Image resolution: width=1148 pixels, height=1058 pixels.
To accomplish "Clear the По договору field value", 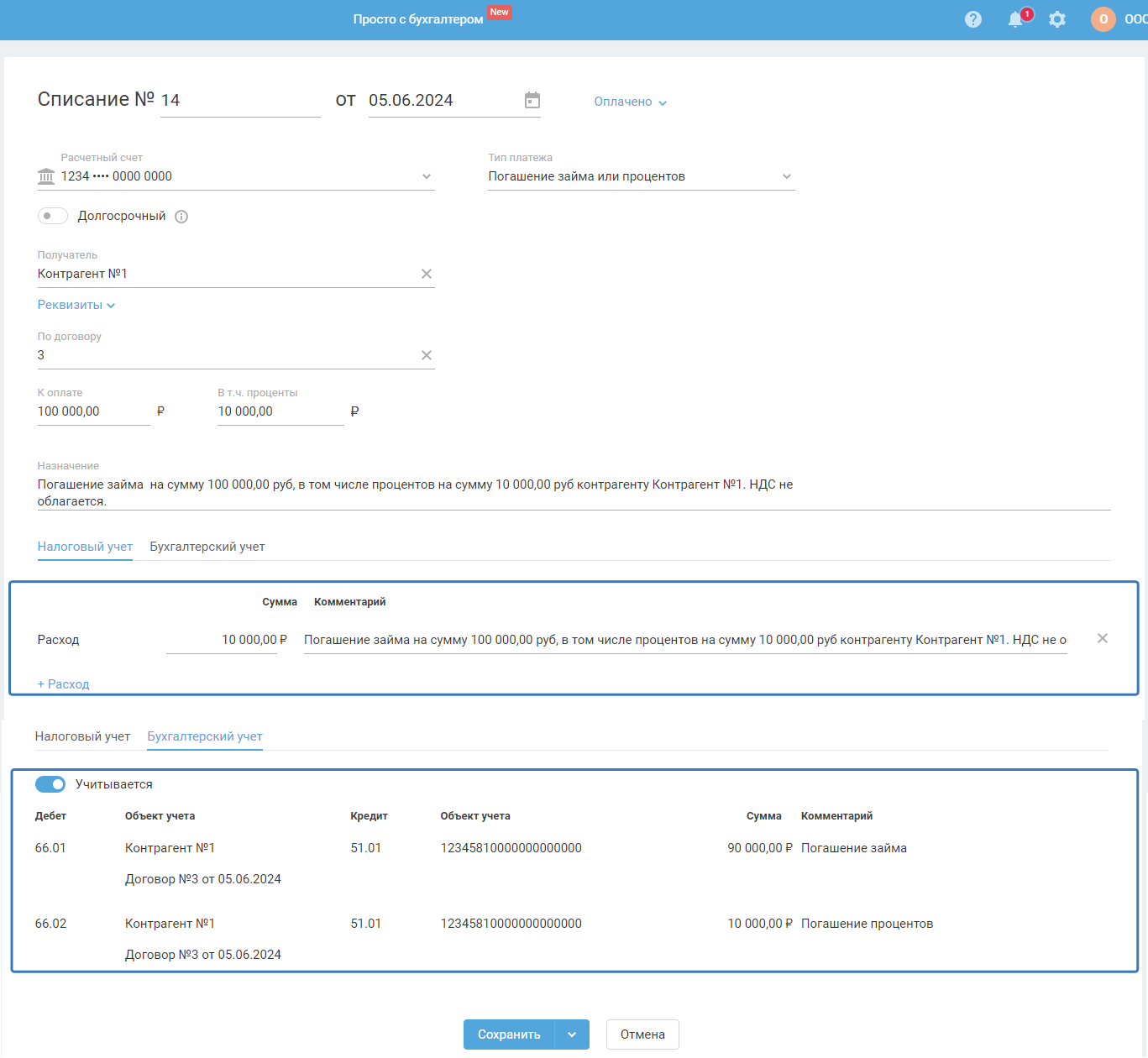I will pyautogui.click(x=427, y=355).
